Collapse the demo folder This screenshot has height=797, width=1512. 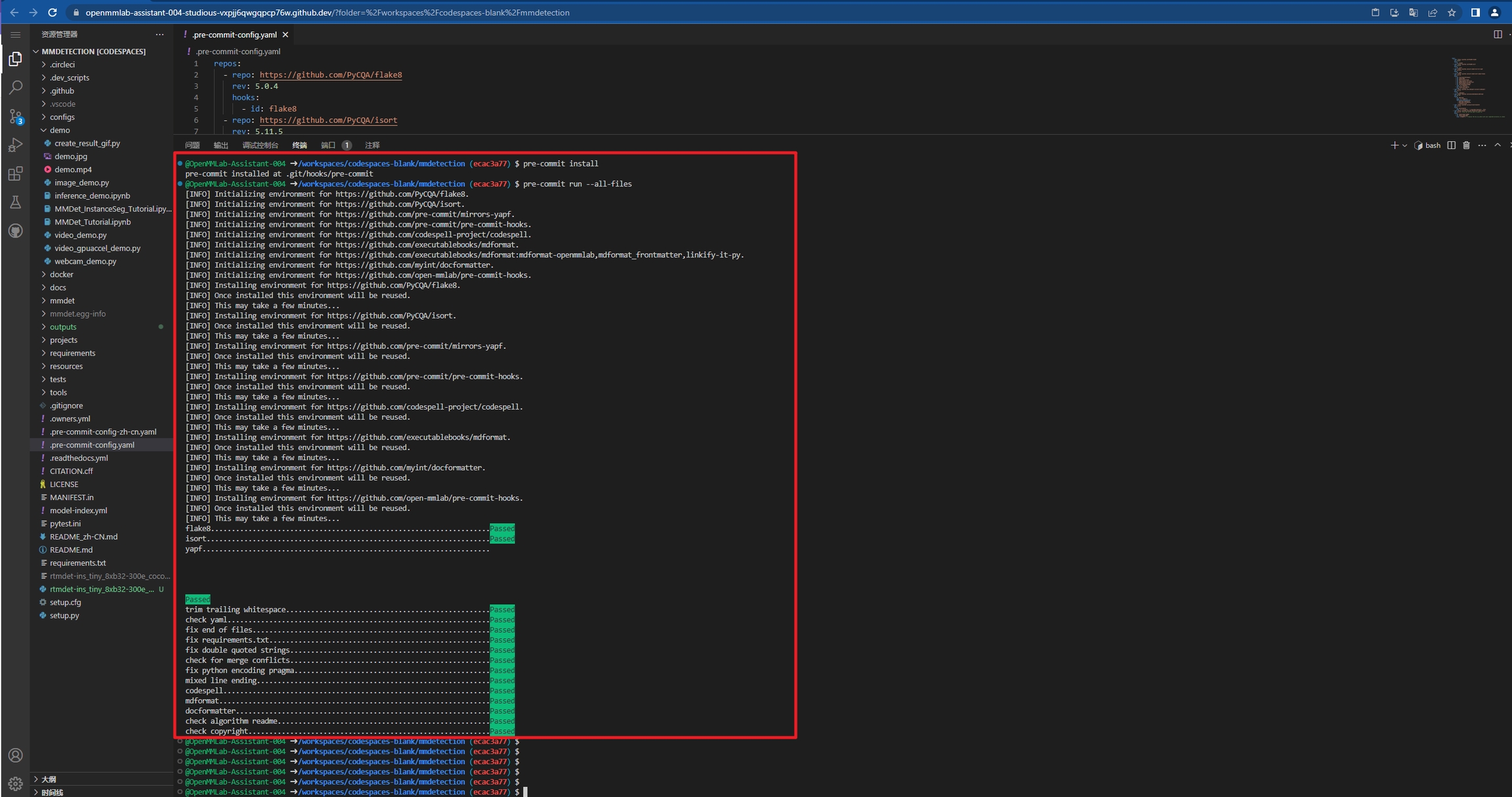click(x=59, y=130)
